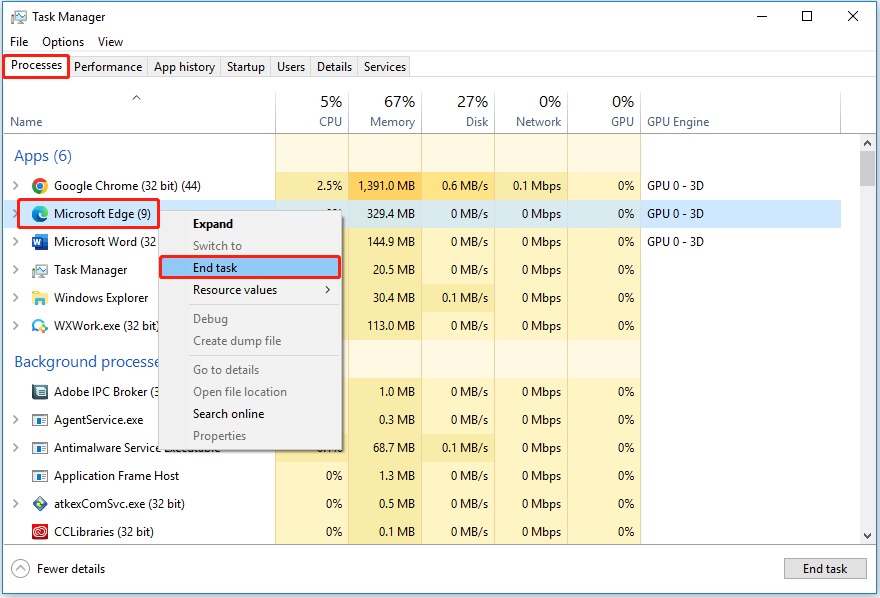The image size is (880, 598).
Task: Click the Task Manager process row icon
Action: click(x=40, y=270)
